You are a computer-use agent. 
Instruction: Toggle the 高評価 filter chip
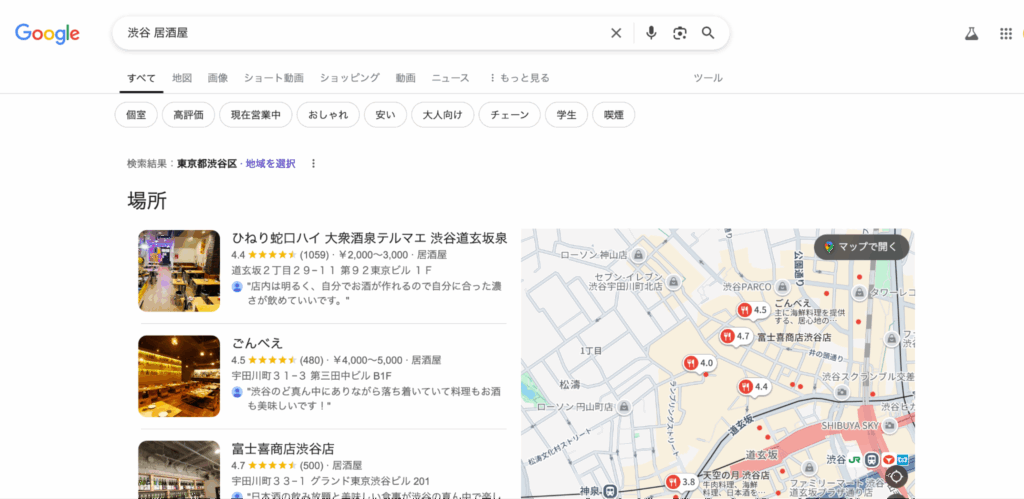click(x=188, y=115)
